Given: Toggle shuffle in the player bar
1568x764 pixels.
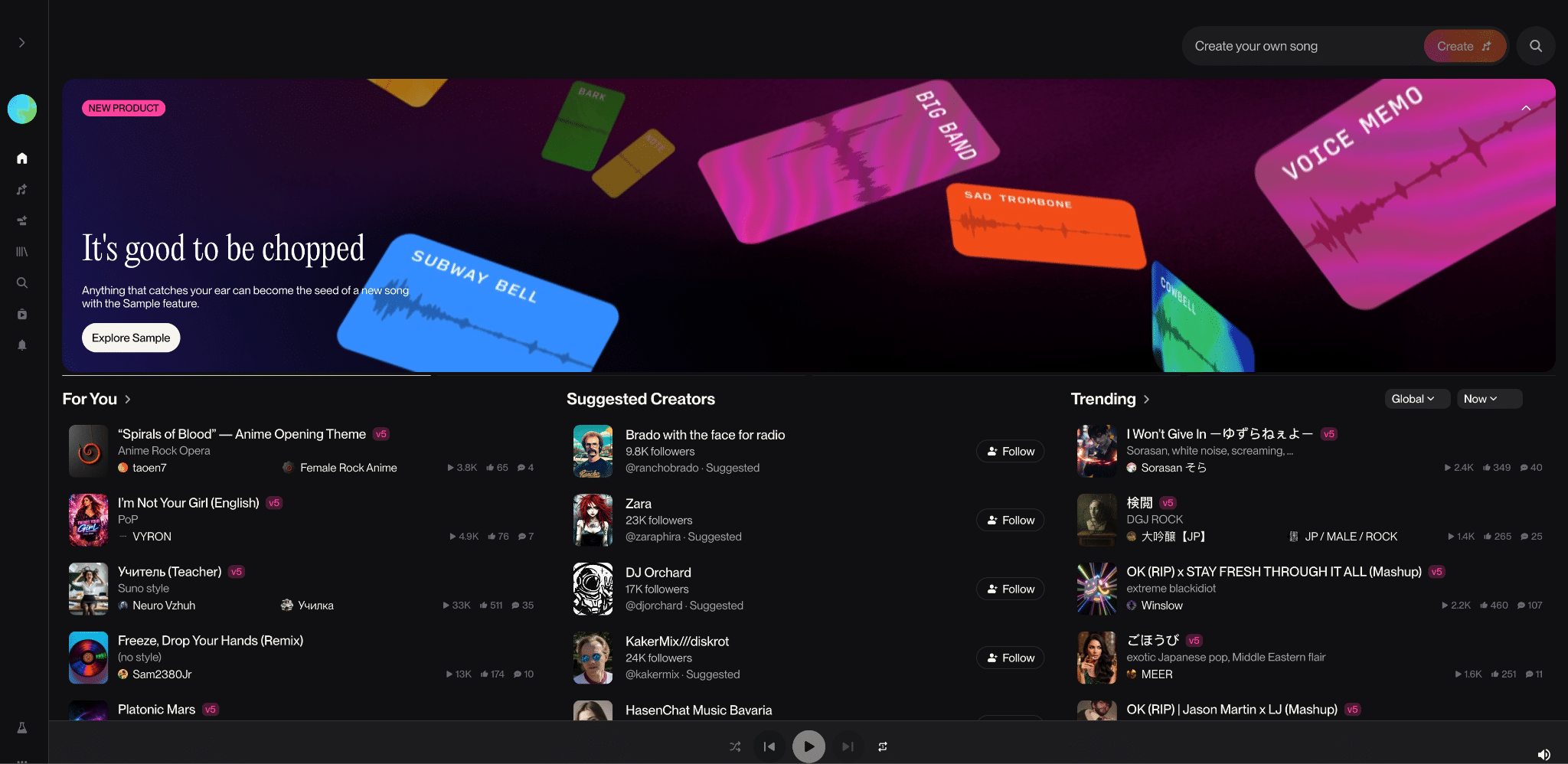Looking at the screenshot, I should click(x=735, y=746).
